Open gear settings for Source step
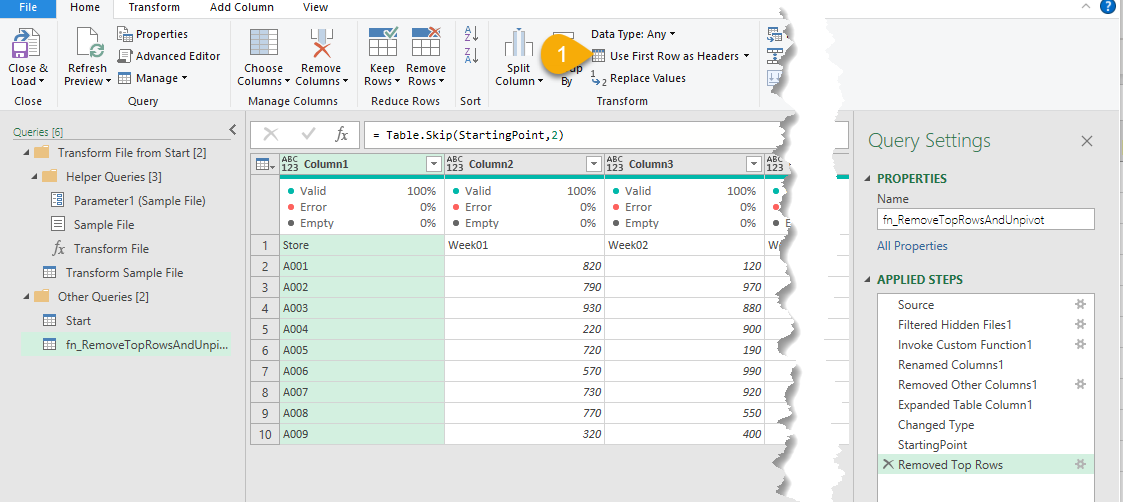The height and width of the screenshot is (502, 1123). pyautogui.click(x=1079, y=305)
